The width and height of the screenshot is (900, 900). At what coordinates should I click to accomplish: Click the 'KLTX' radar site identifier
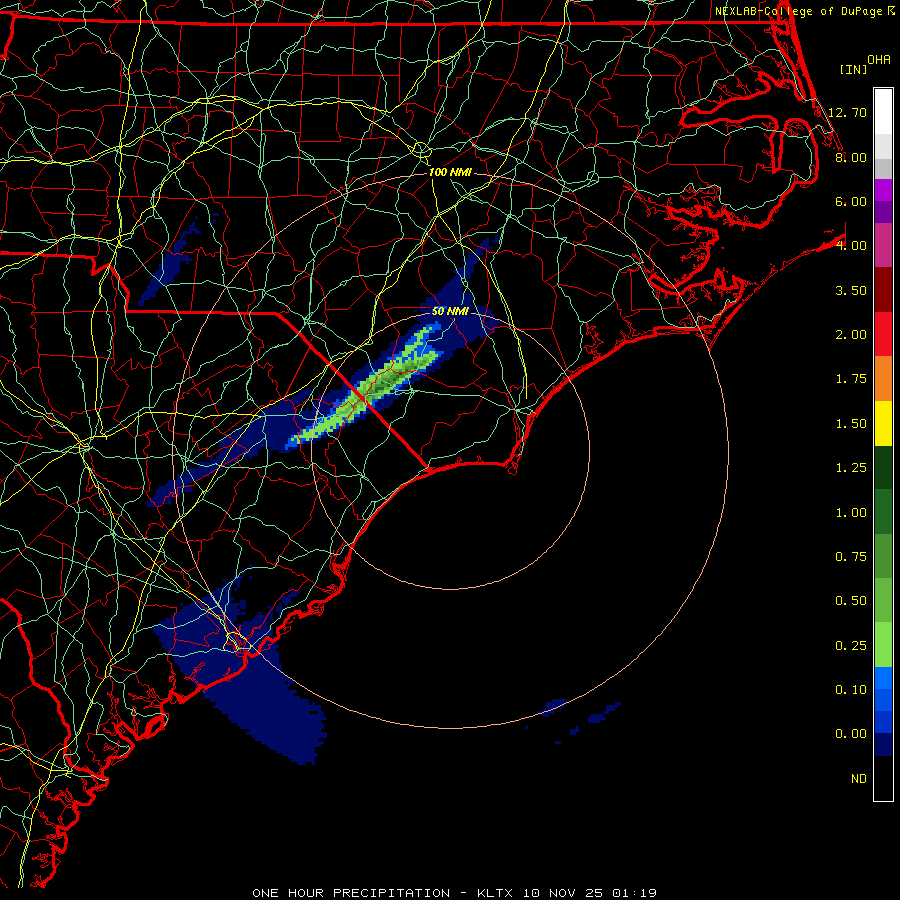point(495,893)
